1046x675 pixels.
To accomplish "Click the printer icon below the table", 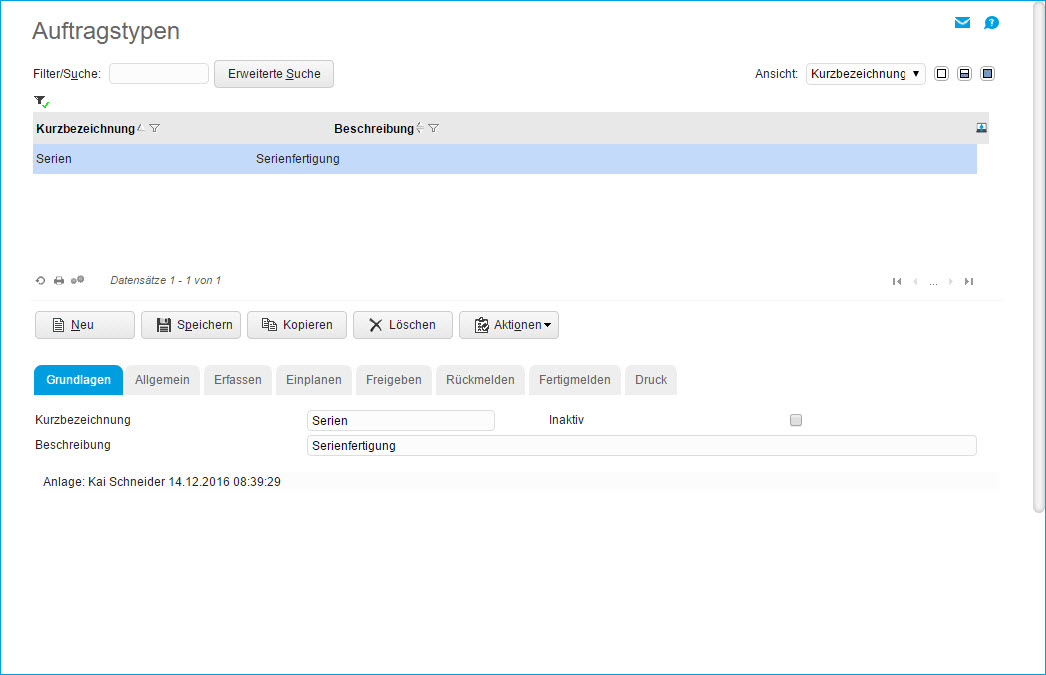I will [x=59, y=281].
